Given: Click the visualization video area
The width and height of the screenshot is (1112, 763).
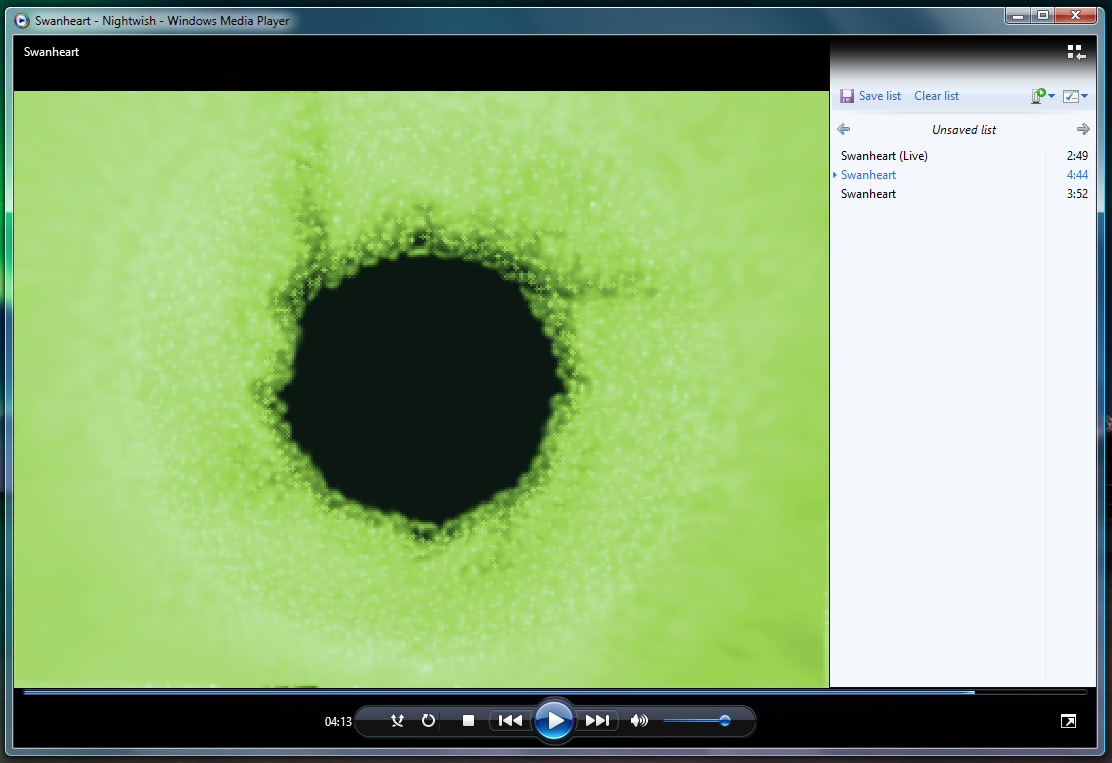Looking at the screenshot, I should coord(421,389).
